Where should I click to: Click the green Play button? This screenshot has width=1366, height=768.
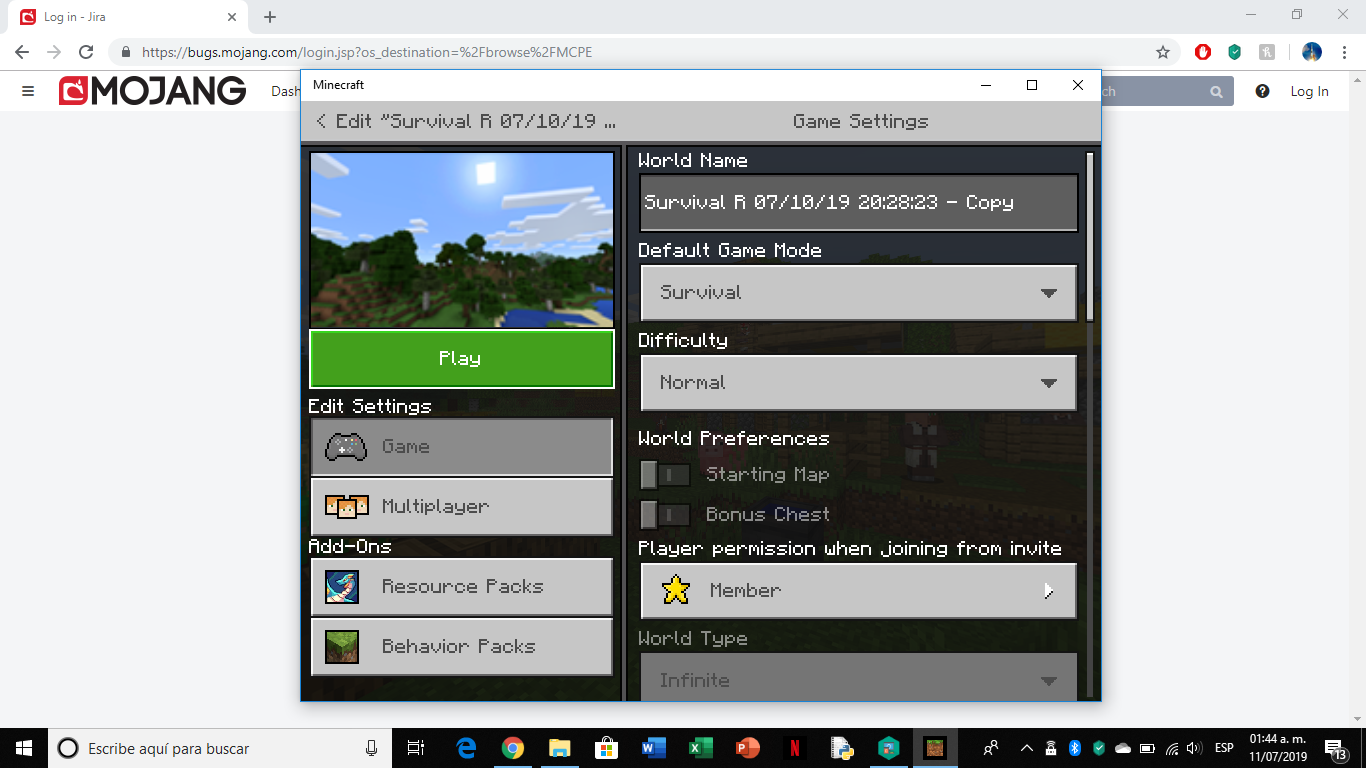point(461,358)
